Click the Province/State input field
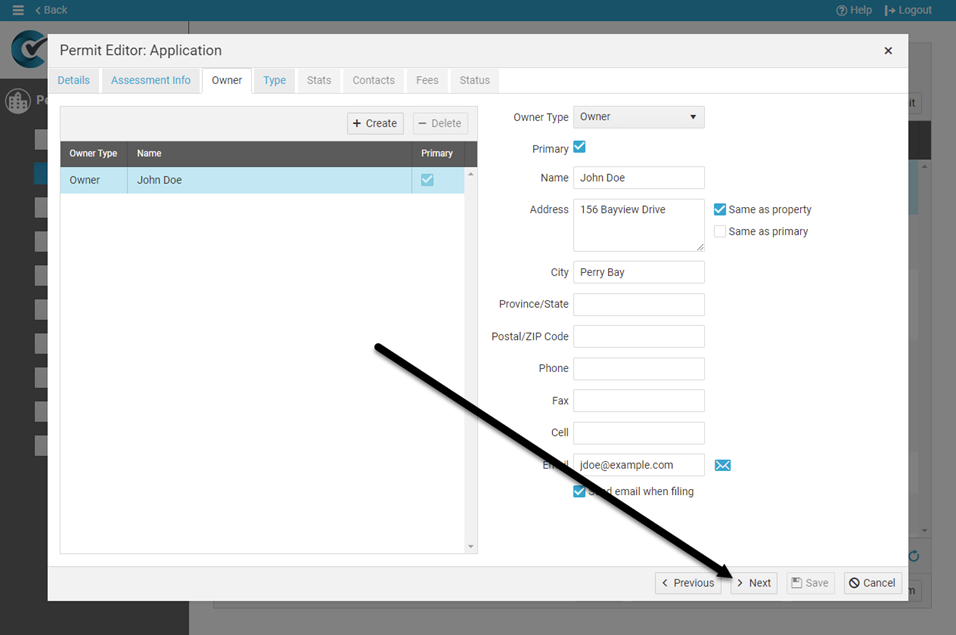The image size is (956, 635). (638, 304)
